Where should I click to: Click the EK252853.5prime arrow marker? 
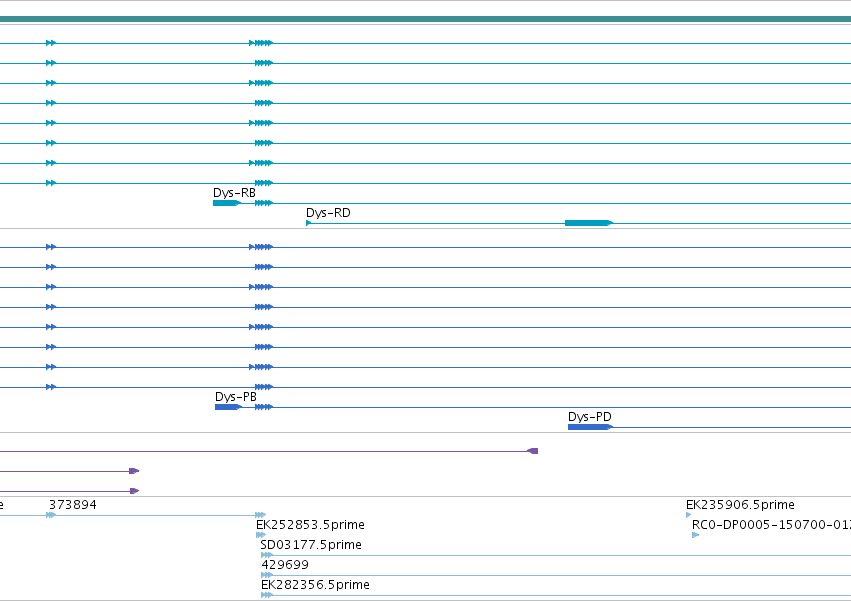click(x=261, y=535)
